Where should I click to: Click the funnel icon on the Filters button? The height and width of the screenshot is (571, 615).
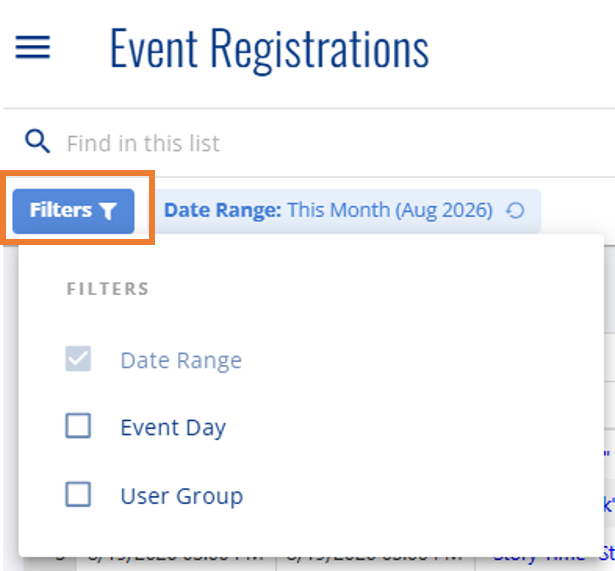[x=107, y=211]
